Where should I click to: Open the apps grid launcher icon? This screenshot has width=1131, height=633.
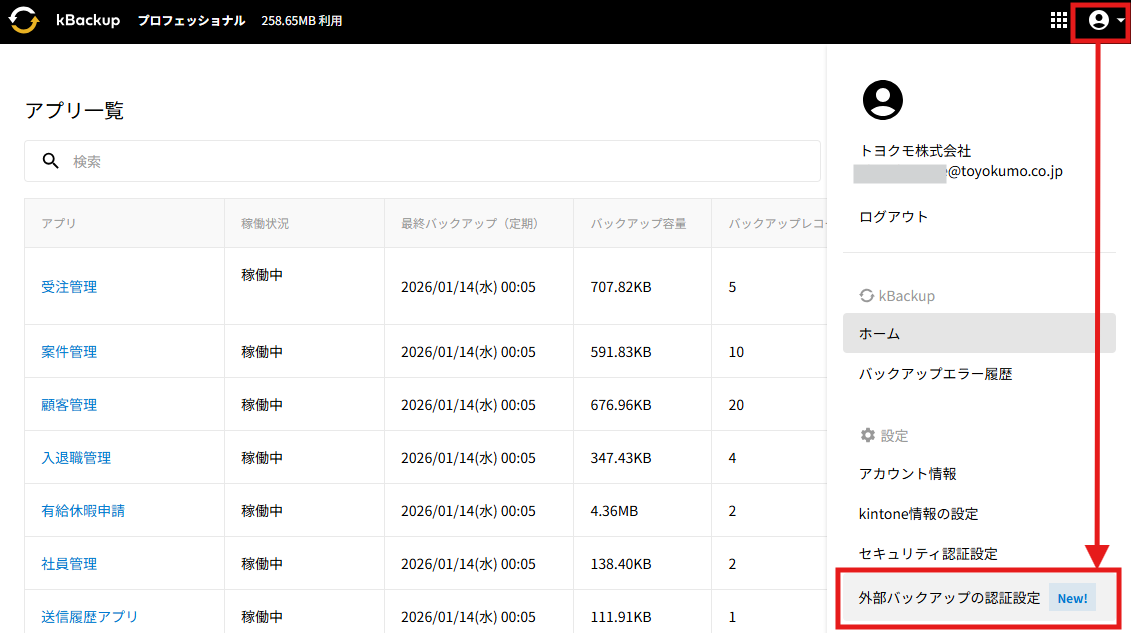point(1059,20)
